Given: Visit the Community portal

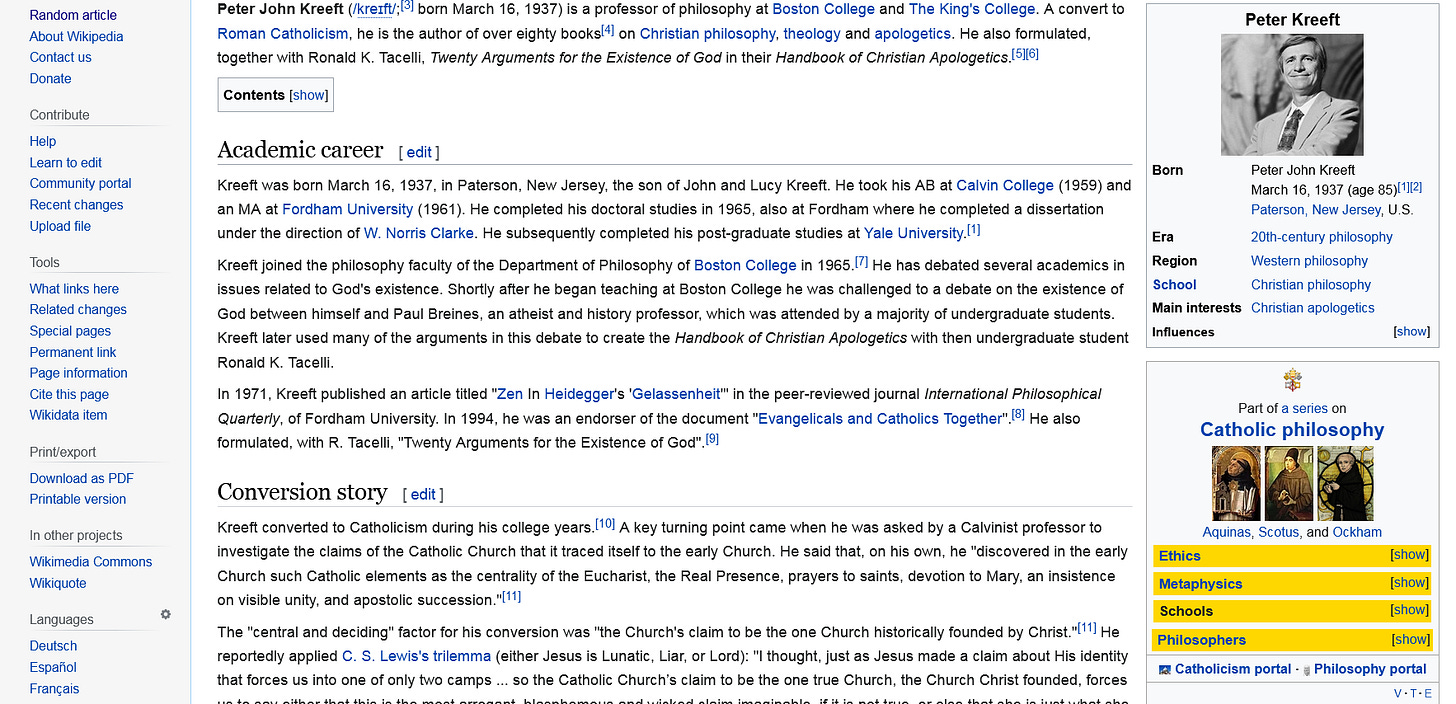Looking at the screenshot, I should coord(81,183).
